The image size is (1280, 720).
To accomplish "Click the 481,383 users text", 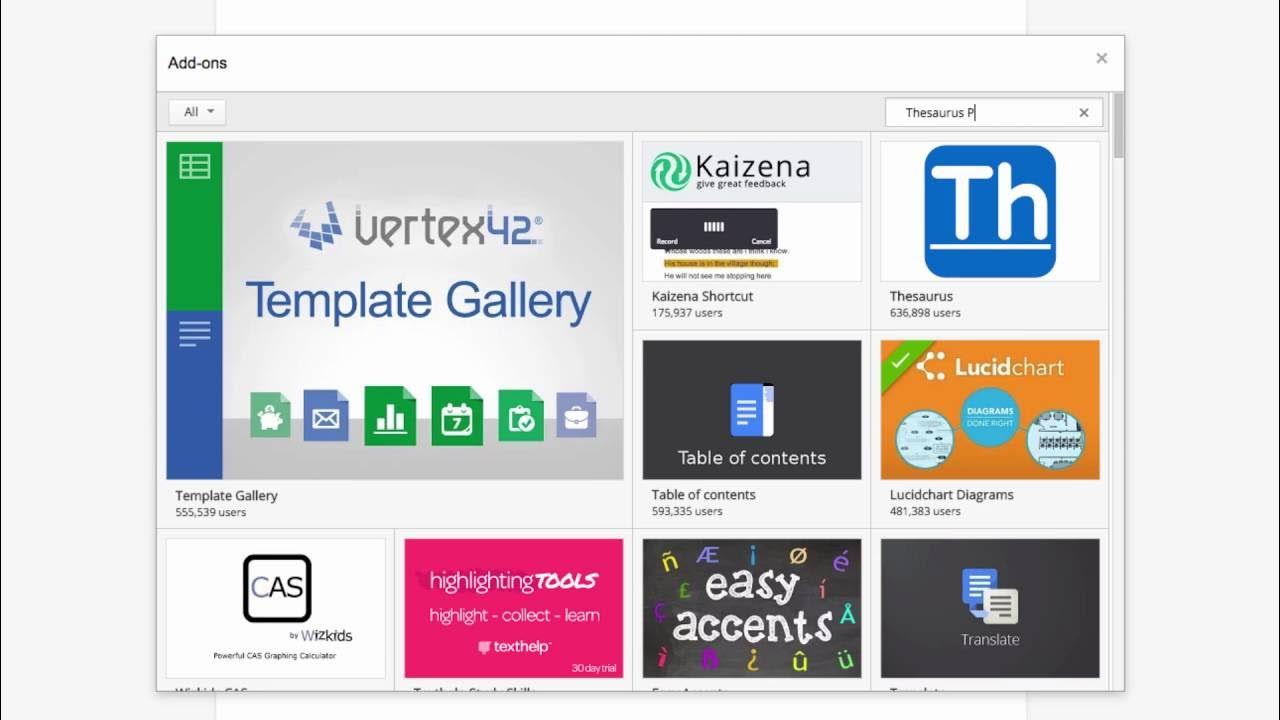I will click(925, 511).
